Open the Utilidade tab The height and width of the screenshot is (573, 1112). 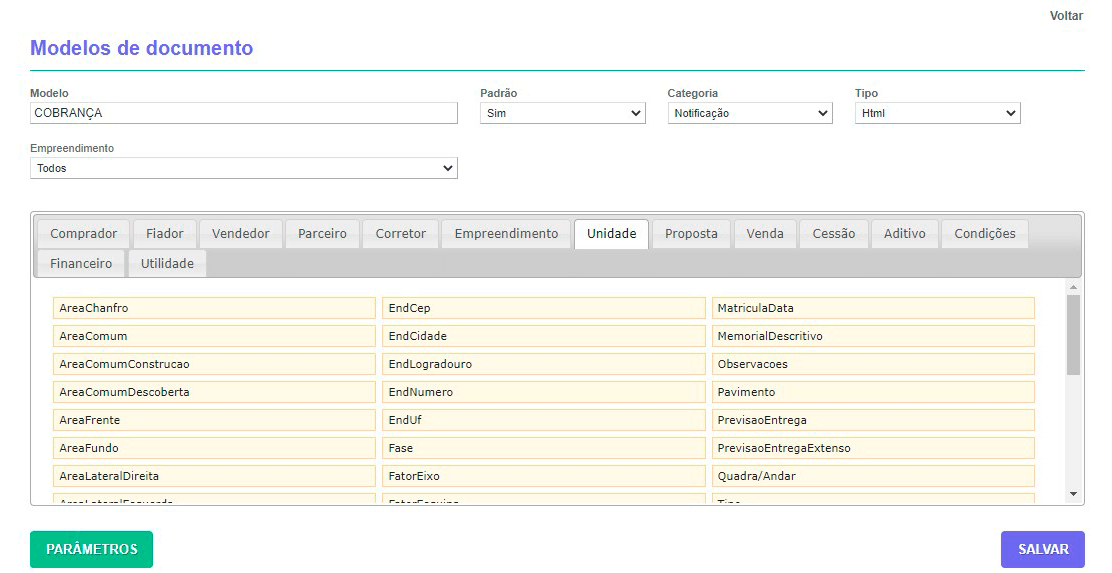167,264
